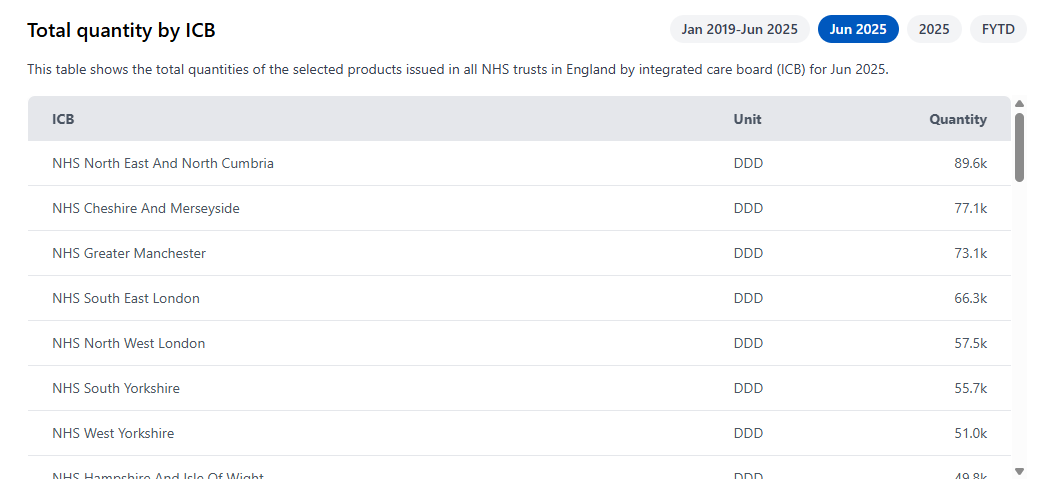1051x504 pixels.
Task: Select the NHS North West London row
Action: click(129, 343)
